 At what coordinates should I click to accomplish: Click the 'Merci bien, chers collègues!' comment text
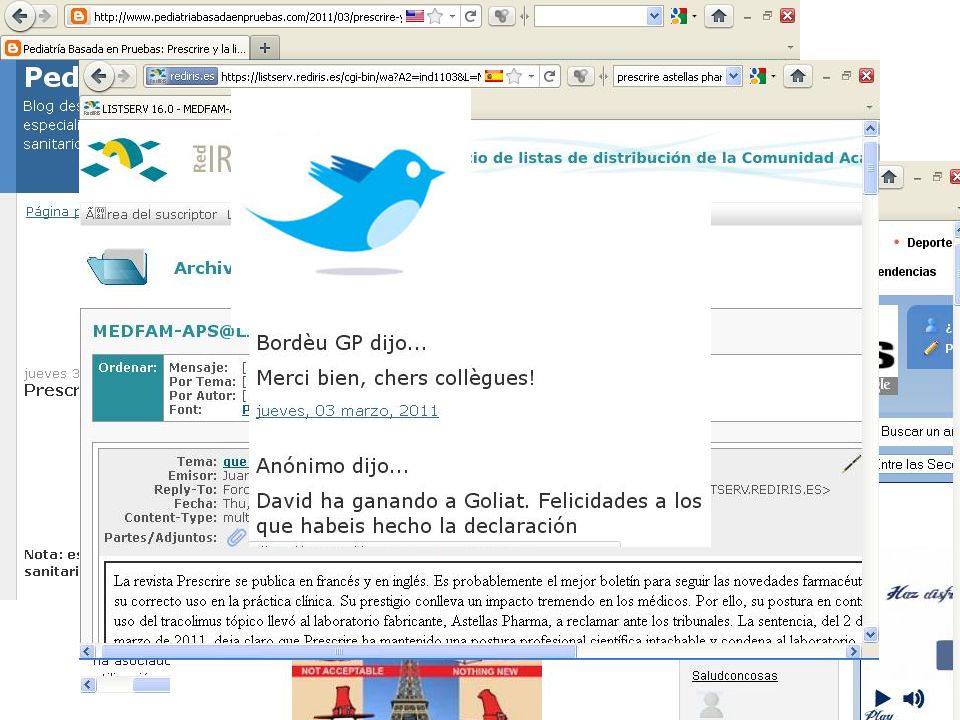[396, 378]
